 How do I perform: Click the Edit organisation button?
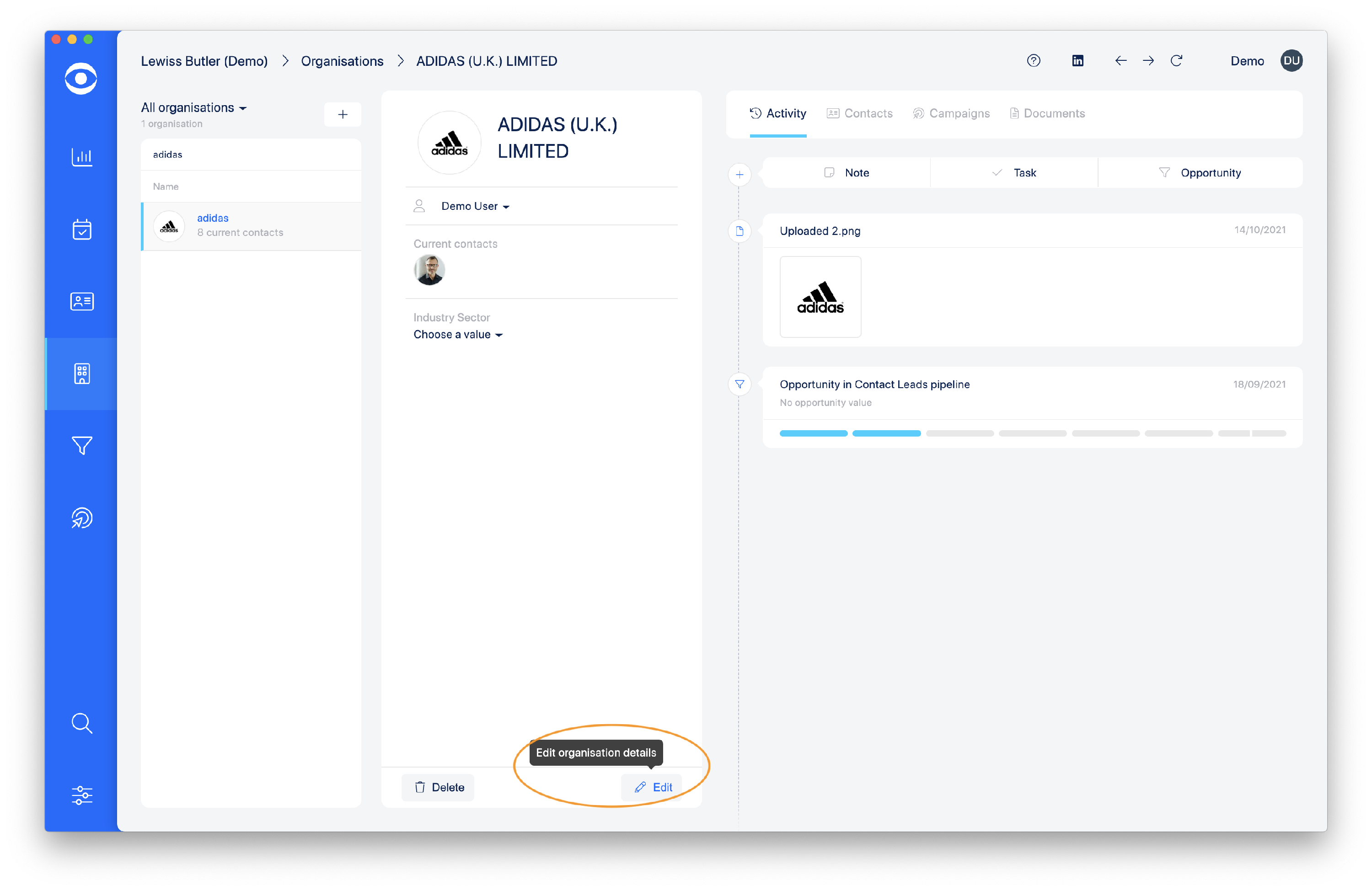[x=653, y=787]
